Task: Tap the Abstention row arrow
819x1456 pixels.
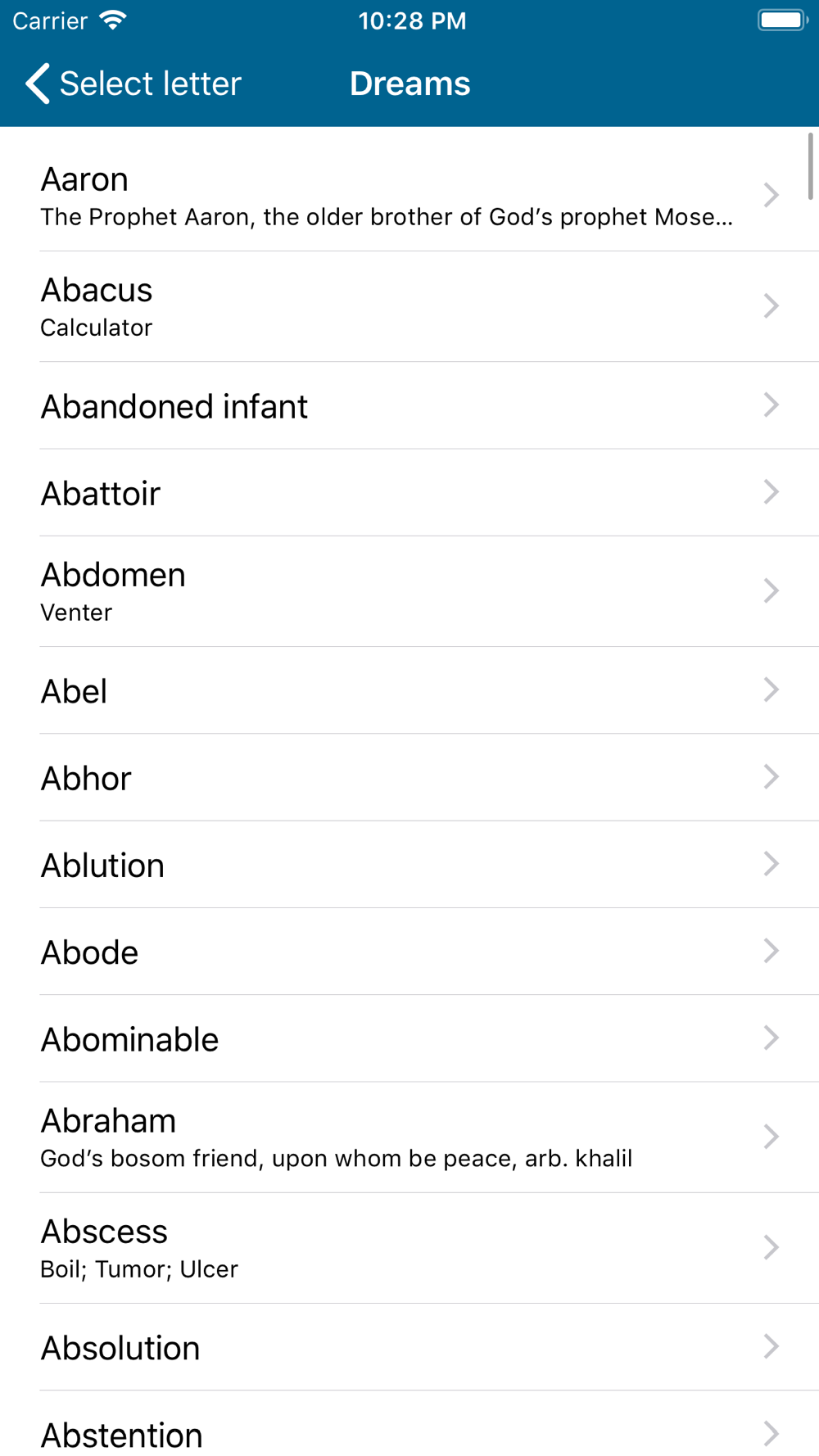Action: (771, 1433)
